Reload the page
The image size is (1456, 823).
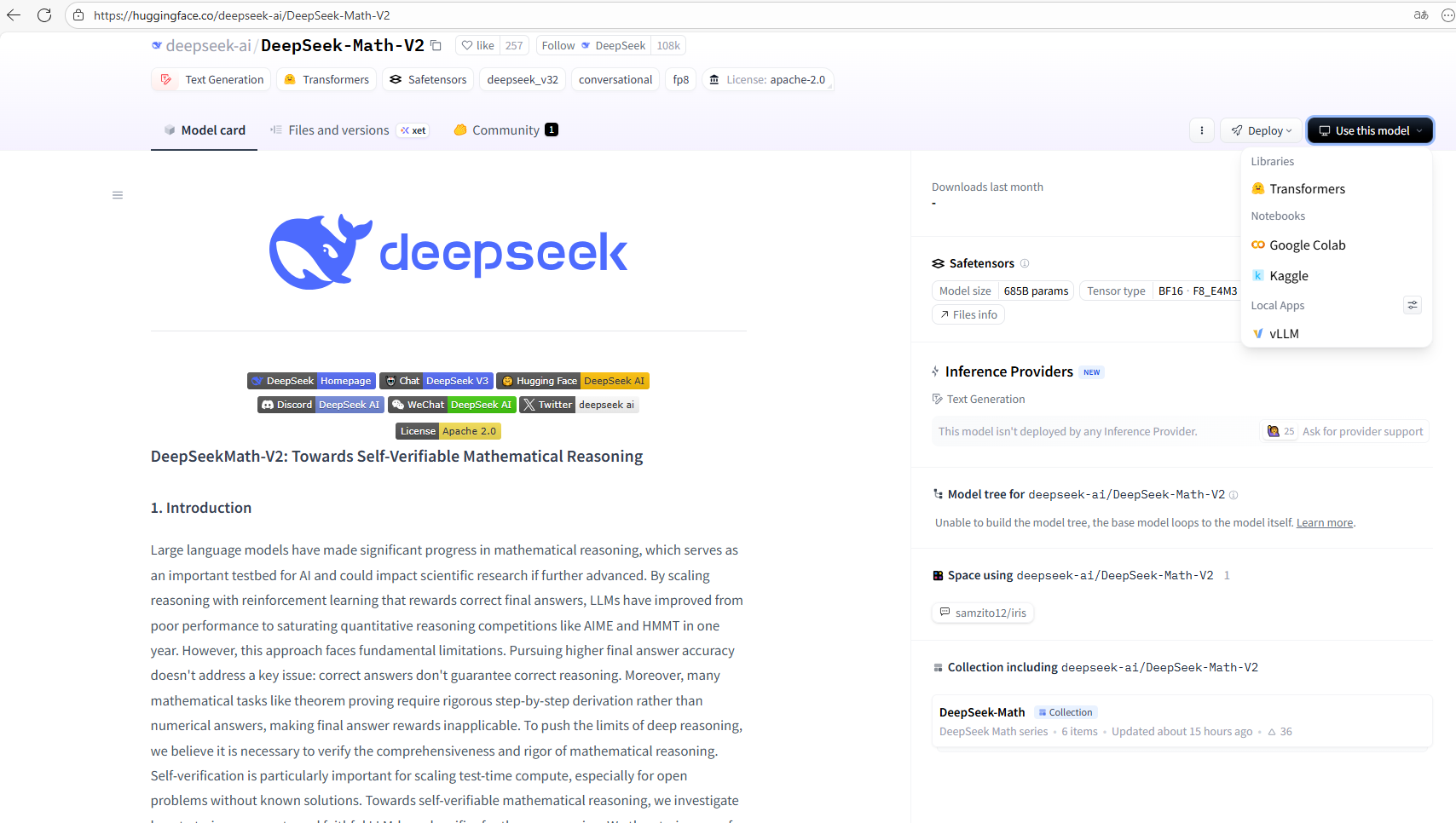click(44, 14)
